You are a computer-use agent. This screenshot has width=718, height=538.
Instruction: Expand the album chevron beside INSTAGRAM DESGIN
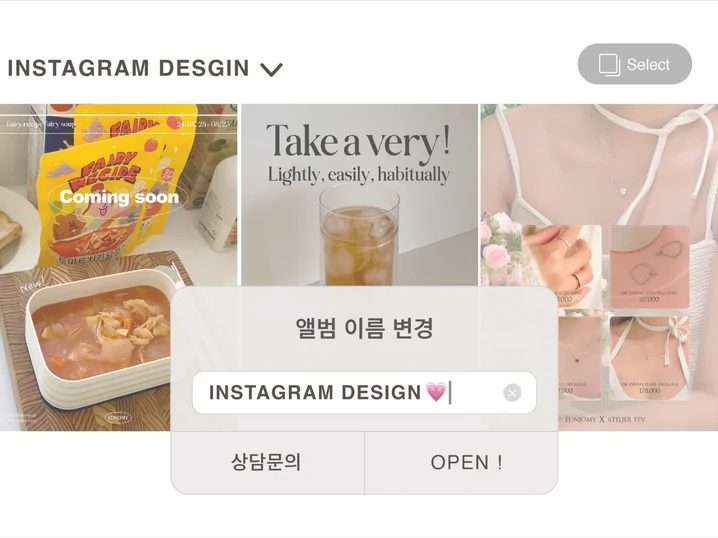point(272,70)
